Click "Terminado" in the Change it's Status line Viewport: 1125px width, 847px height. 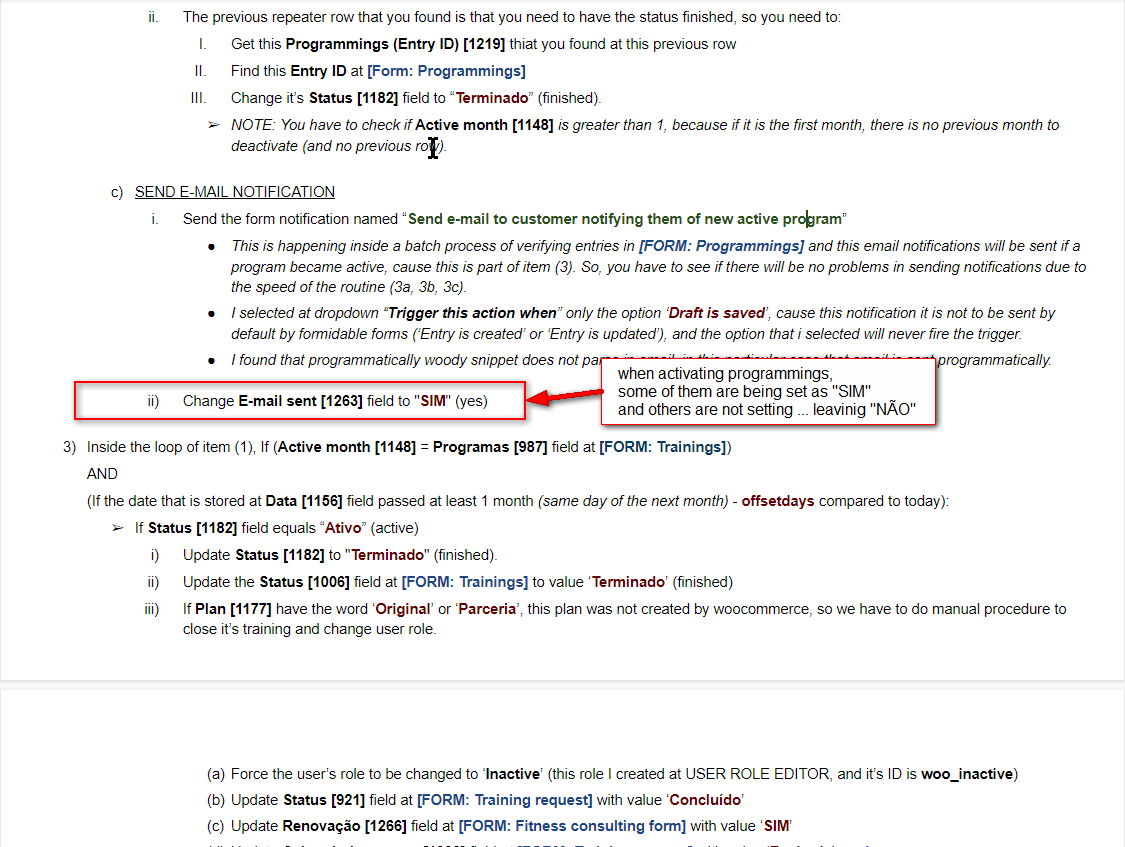tap(492, 98)
